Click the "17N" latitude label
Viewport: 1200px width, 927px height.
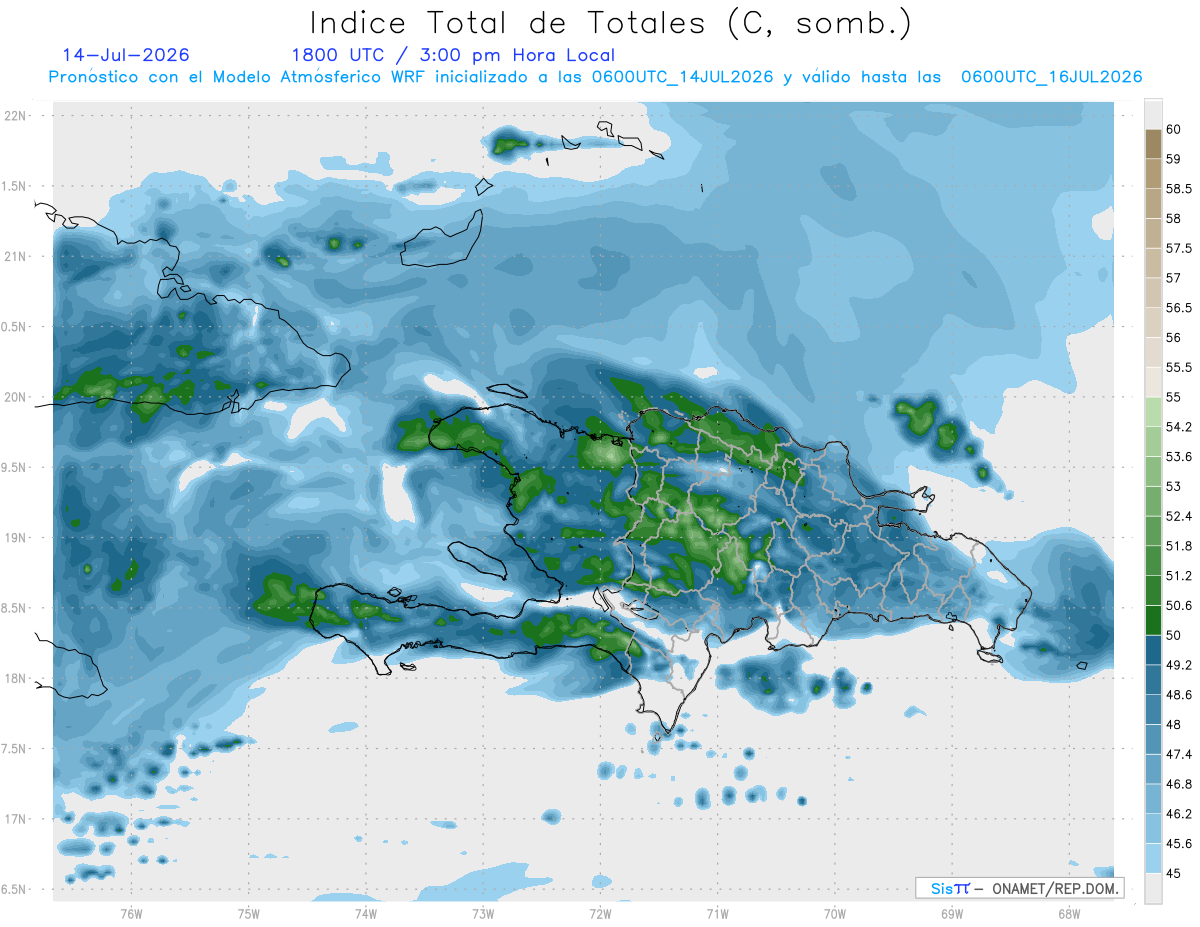pos(15,818)
